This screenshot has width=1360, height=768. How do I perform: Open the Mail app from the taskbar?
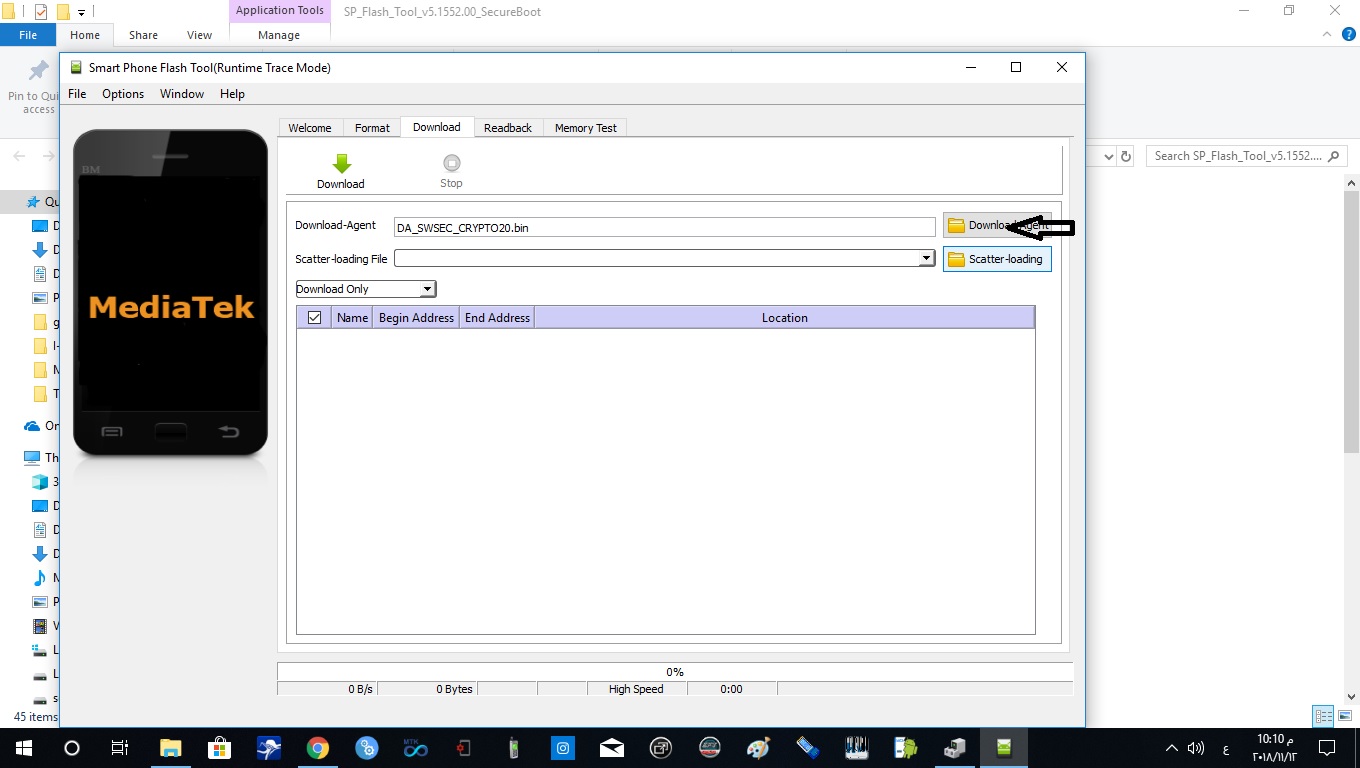point(612,748)
